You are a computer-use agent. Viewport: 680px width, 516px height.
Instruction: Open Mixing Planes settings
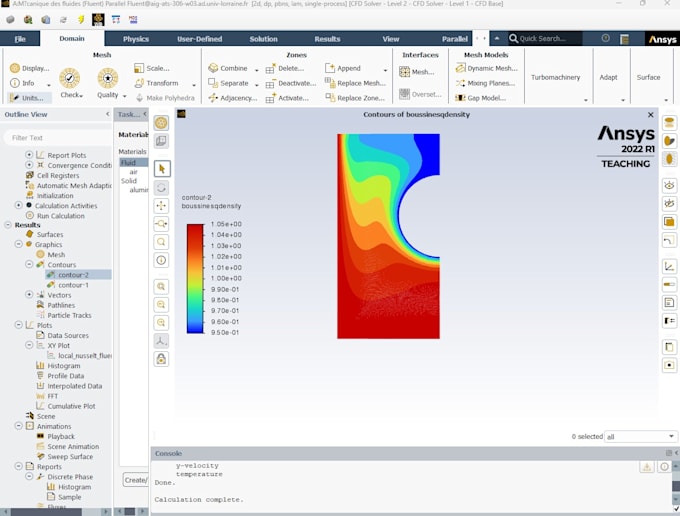(x=485, y=83)
